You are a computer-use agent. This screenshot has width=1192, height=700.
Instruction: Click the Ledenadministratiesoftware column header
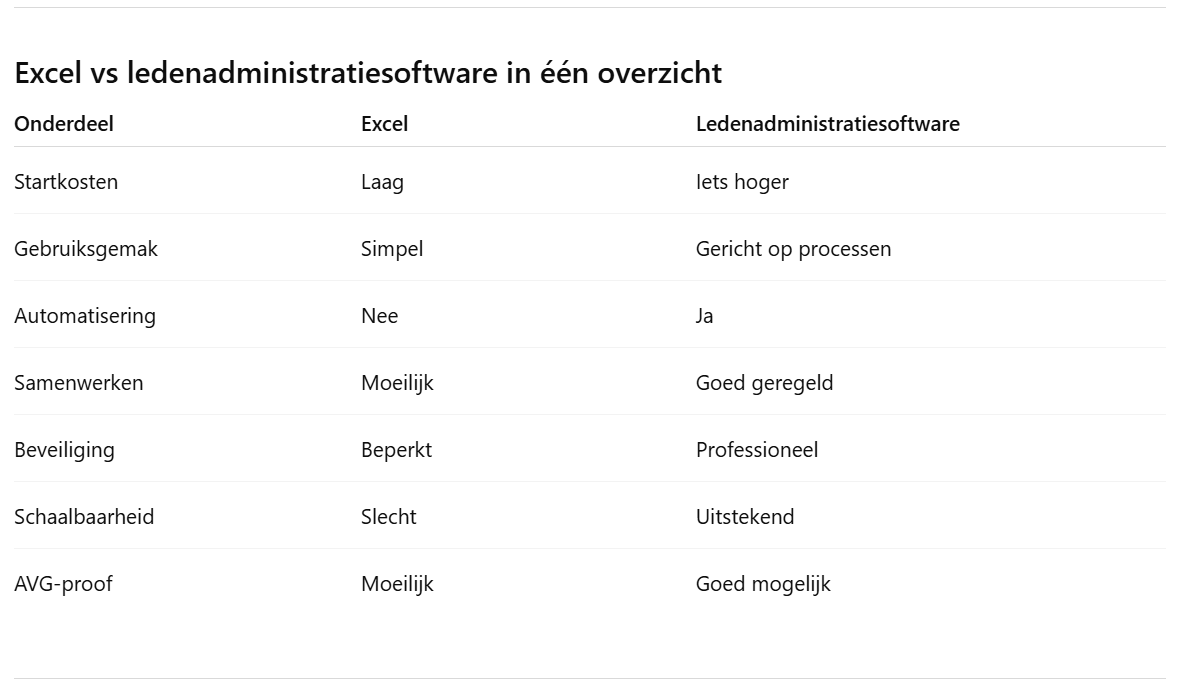[827, 124]
